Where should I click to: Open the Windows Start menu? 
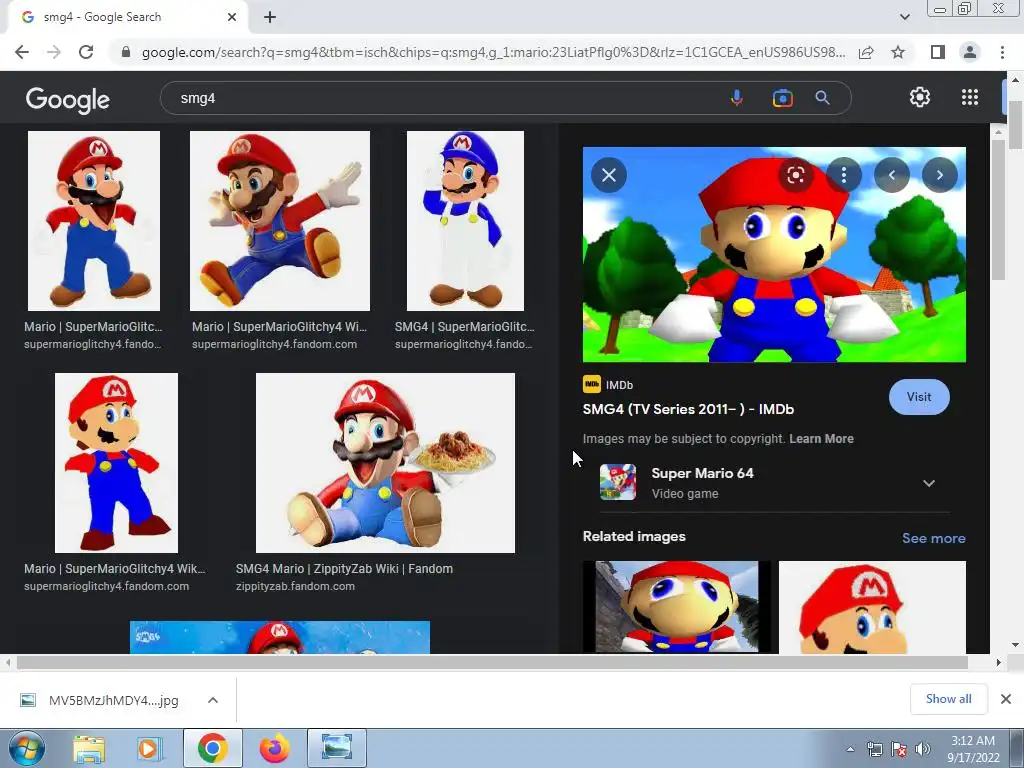tap(26, 748)
